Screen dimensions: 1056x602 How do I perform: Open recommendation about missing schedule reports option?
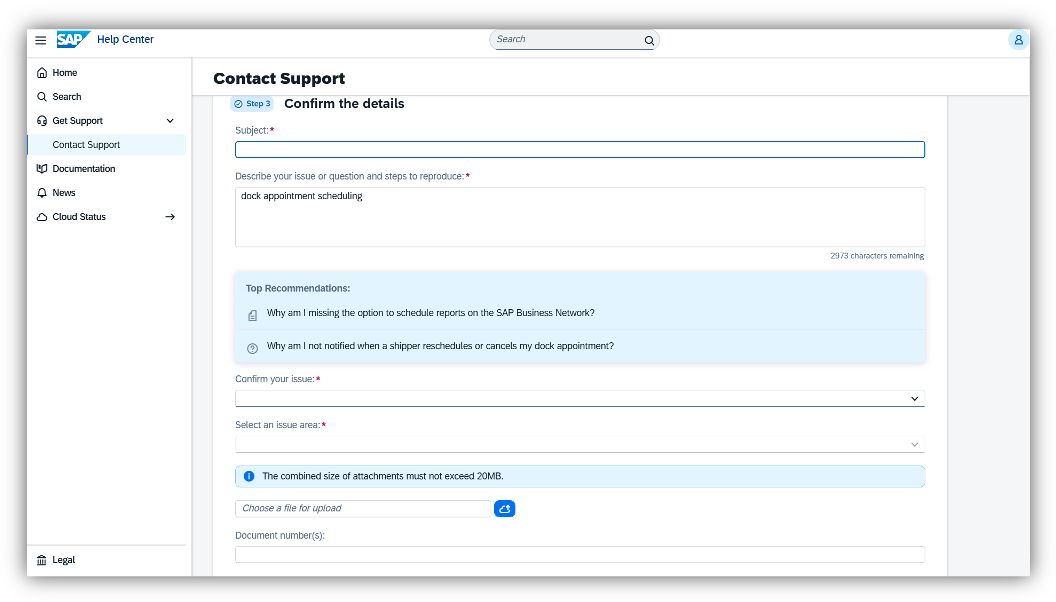coord(430,313)
